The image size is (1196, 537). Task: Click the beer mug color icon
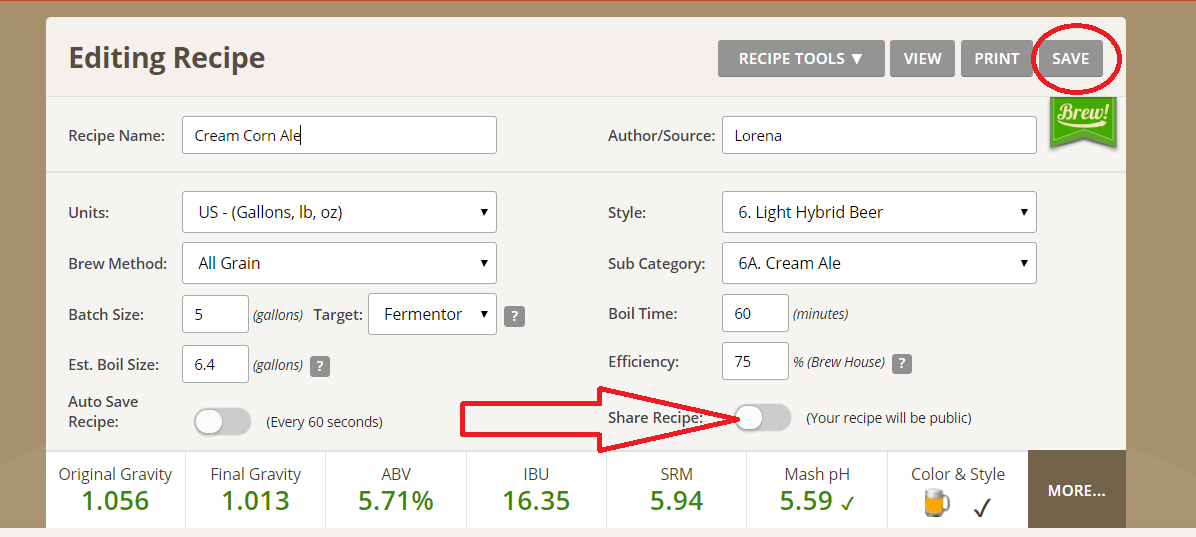[937, 505]
